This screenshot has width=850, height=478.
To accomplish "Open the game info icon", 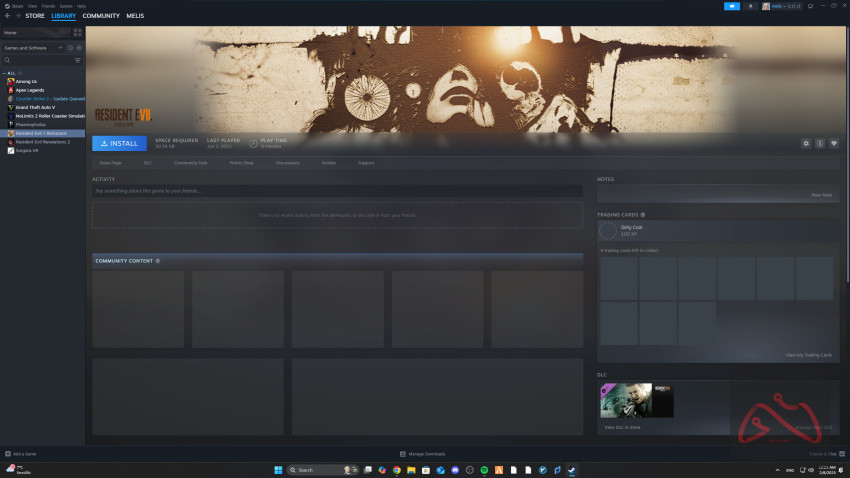I will coord(820,143).
